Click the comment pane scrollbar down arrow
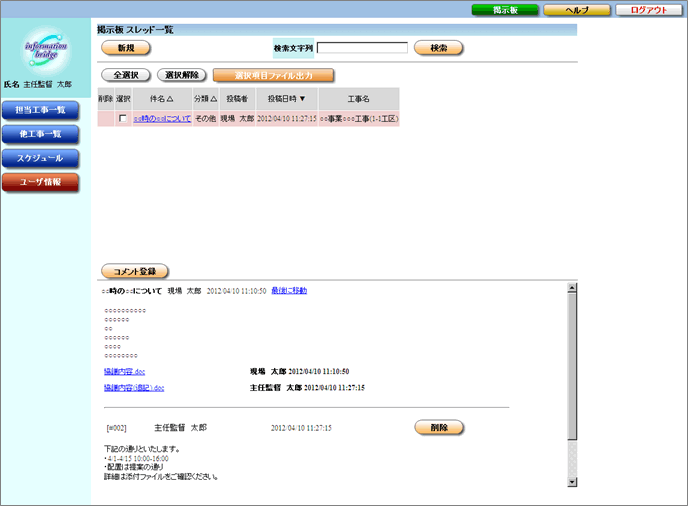Viewport: 688px width, 506px height. tap(572, 481)
